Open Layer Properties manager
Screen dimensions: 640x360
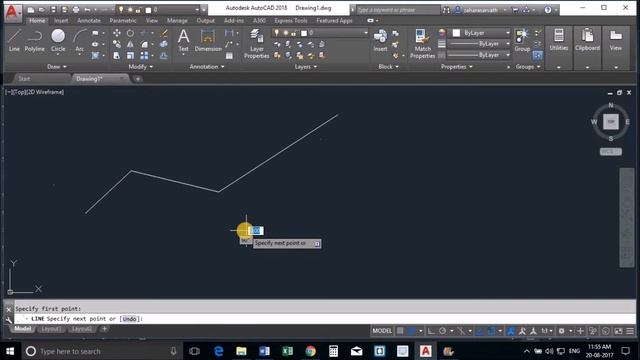pyautogui.click(x=256, y=44)
